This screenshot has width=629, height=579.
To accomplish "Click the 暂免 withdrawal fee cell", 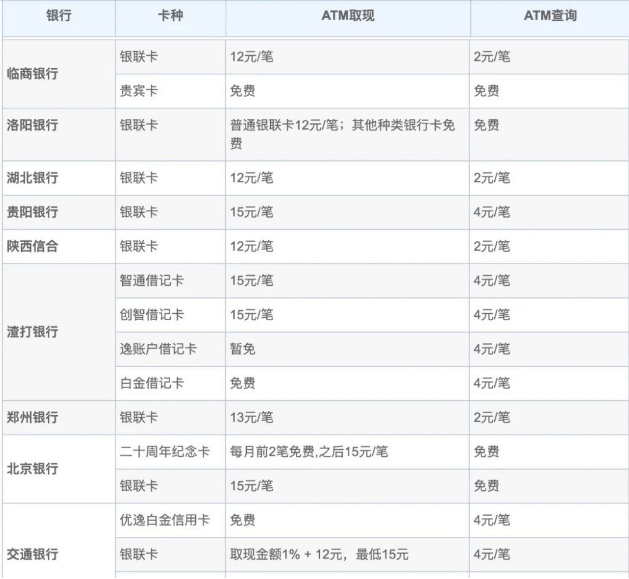I will tap(347, 349).
